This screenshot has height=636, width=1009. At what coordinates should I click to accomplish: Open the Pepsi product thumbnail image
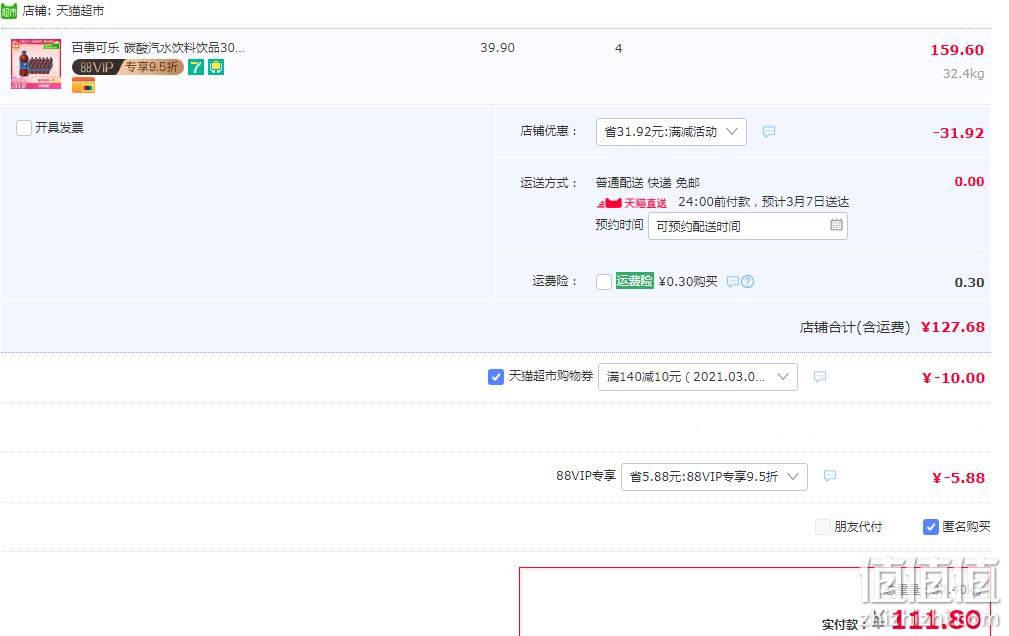(x=36, y=64)
